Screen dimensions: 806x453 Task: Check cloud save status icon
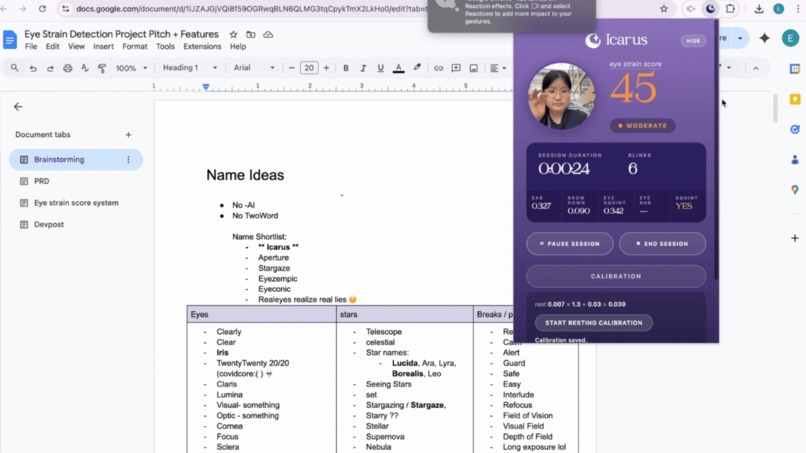tap(268, 34)
